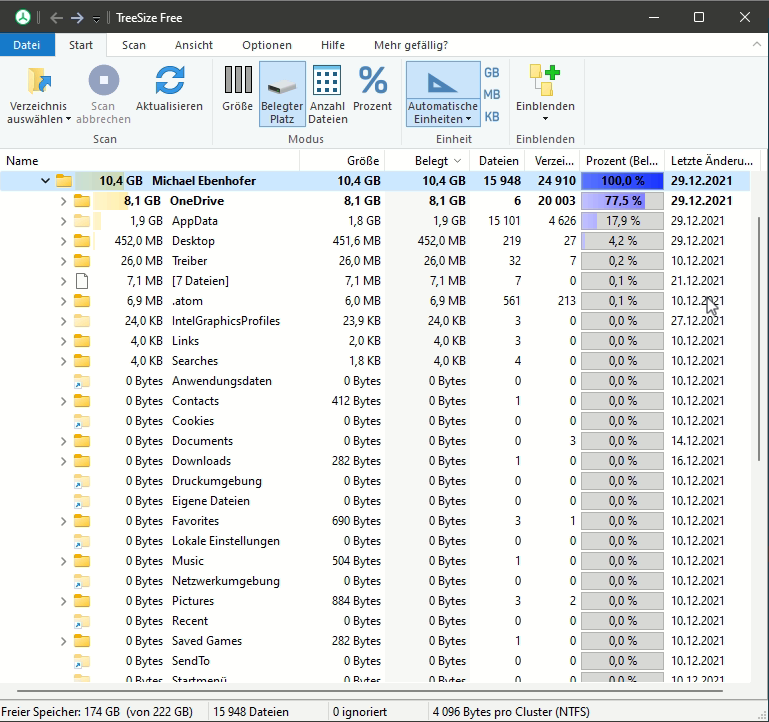Switch to the Start tab

tap(81, 45)
